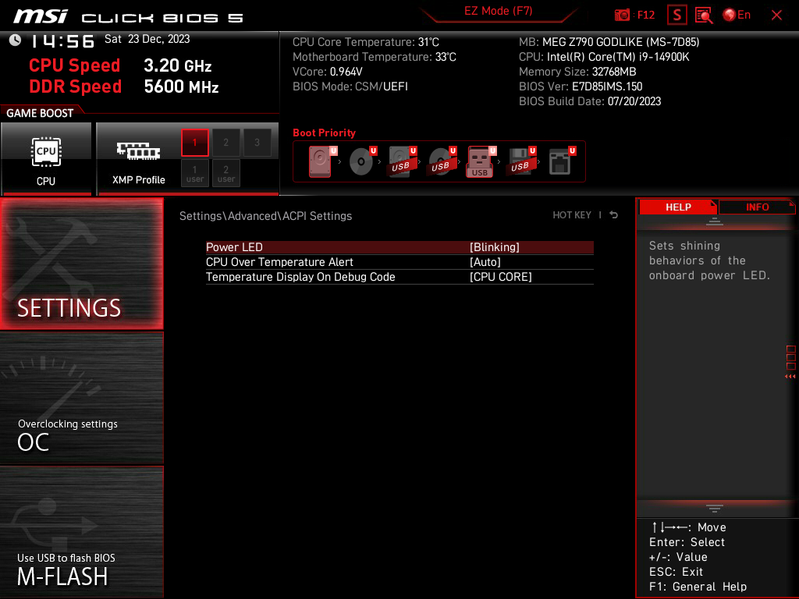Select the optical drive boot device icon
The width and height of the screenshot is (799, 599).
click(362, 161)
